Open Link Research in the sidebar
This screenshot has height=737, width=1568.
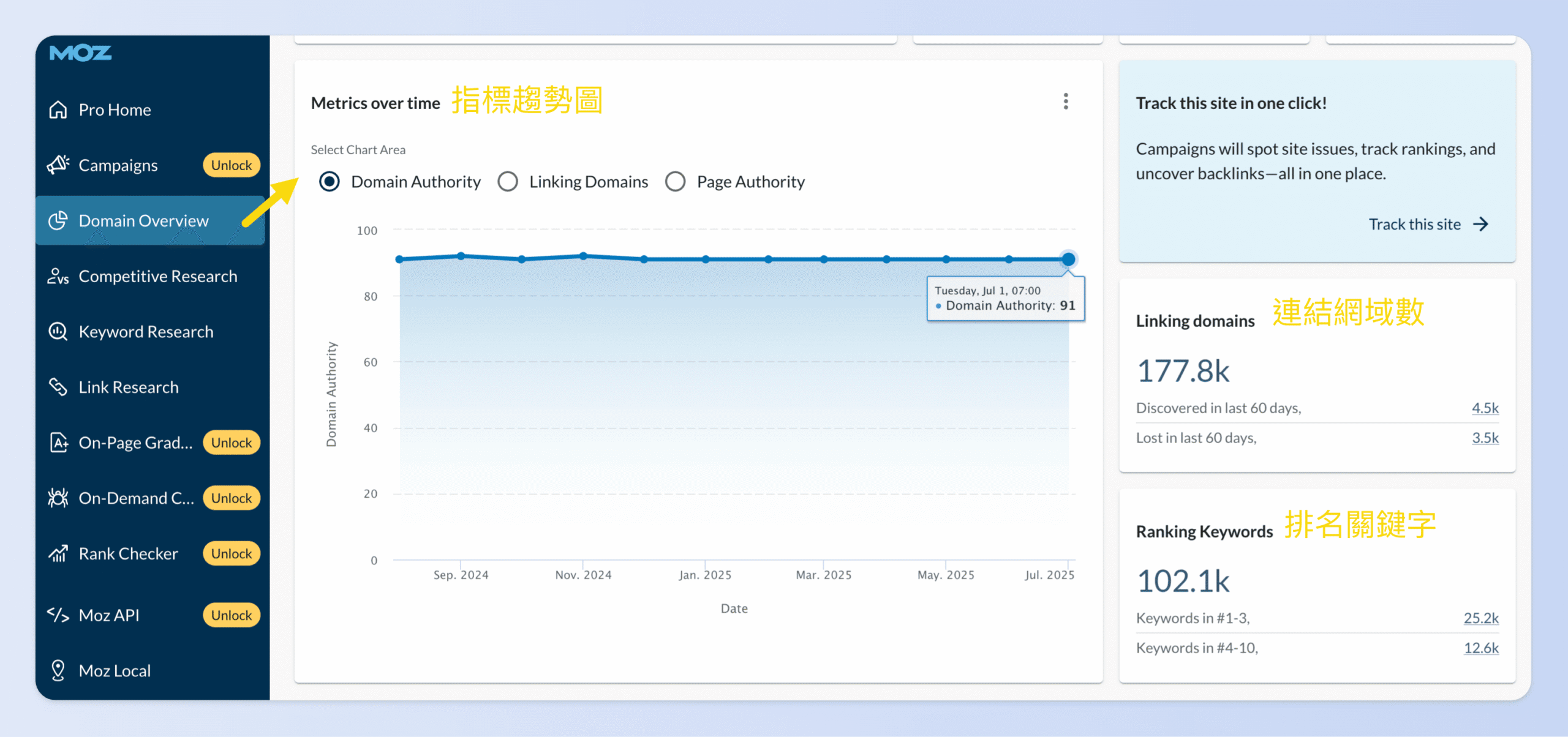pyautogui.click(x=128, y=387)
